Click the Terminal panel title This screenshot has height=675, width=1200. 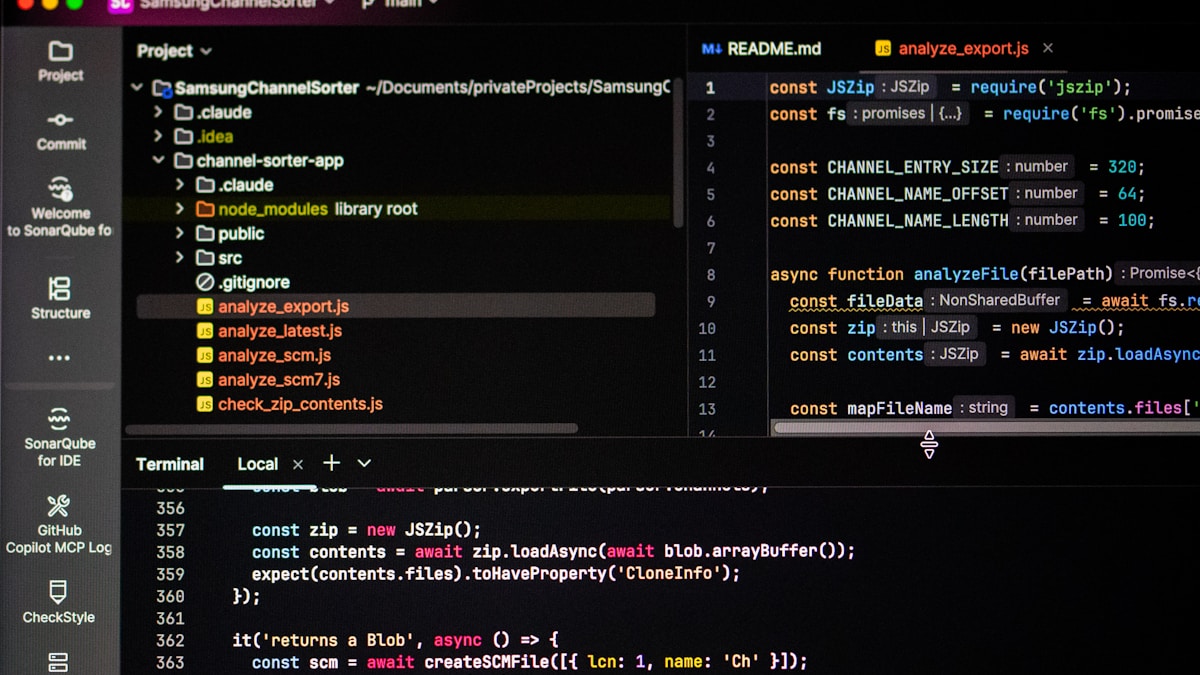point(170,464)
